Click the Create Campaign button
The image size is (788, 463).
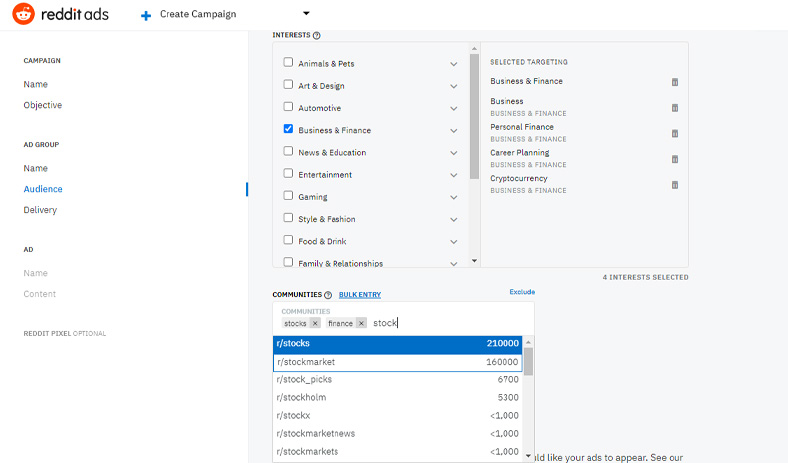coord(198,14)
